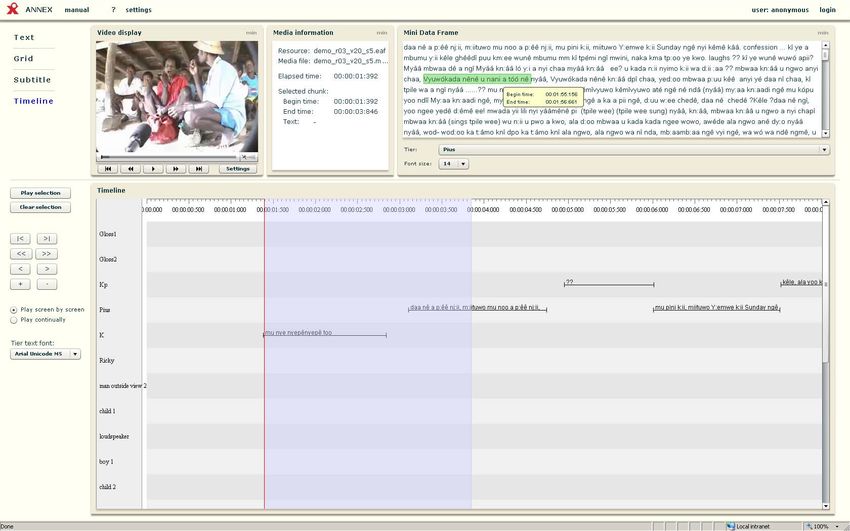
Task: Click timeline ruler at 00:00:05.000
Action: (x=568, y=210)
